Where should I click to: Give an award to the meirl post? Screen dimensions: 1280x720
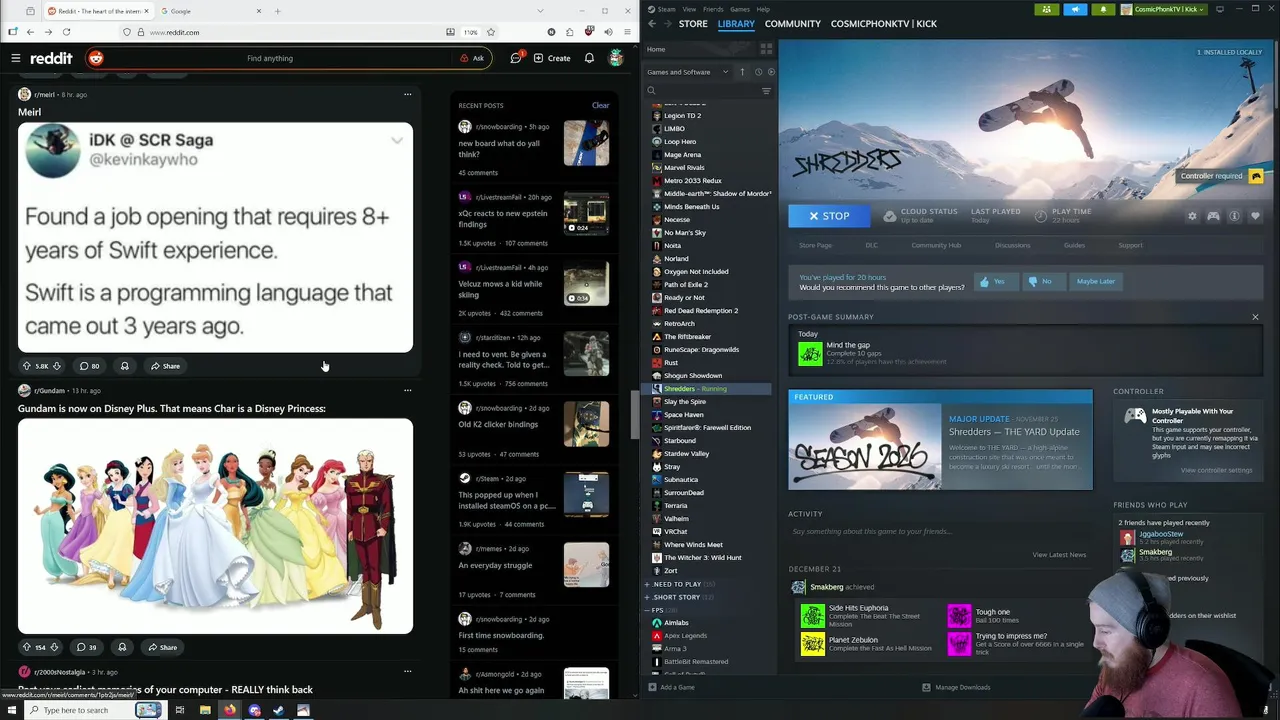pos(125,366)
